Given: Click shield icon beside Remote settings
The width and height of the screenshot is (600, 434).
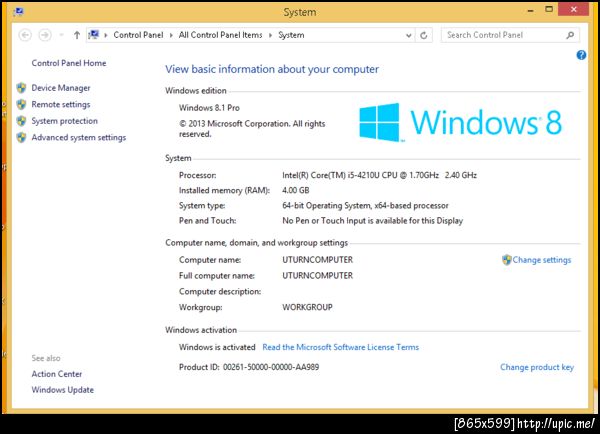Looking at the screenshot, I should pos(21,104).
